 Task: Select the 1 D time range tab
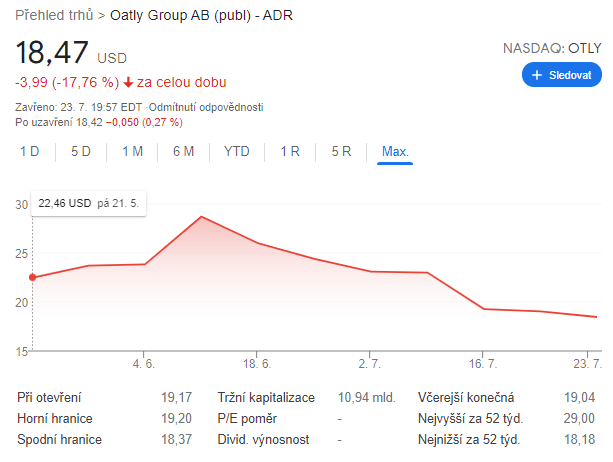pos(29,152)
